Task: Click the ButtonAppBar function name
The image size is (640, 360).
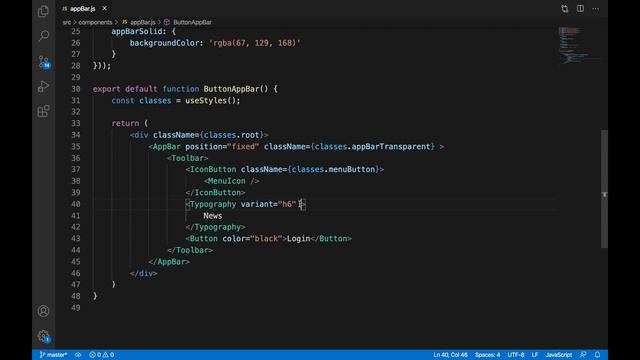Action: 231,89
